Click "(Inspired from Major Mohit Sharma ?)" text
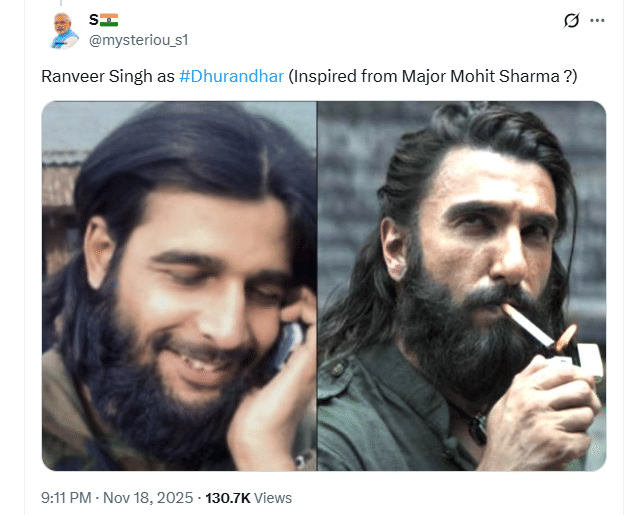The width and height of the screenshot is (631, 515). 433,76
